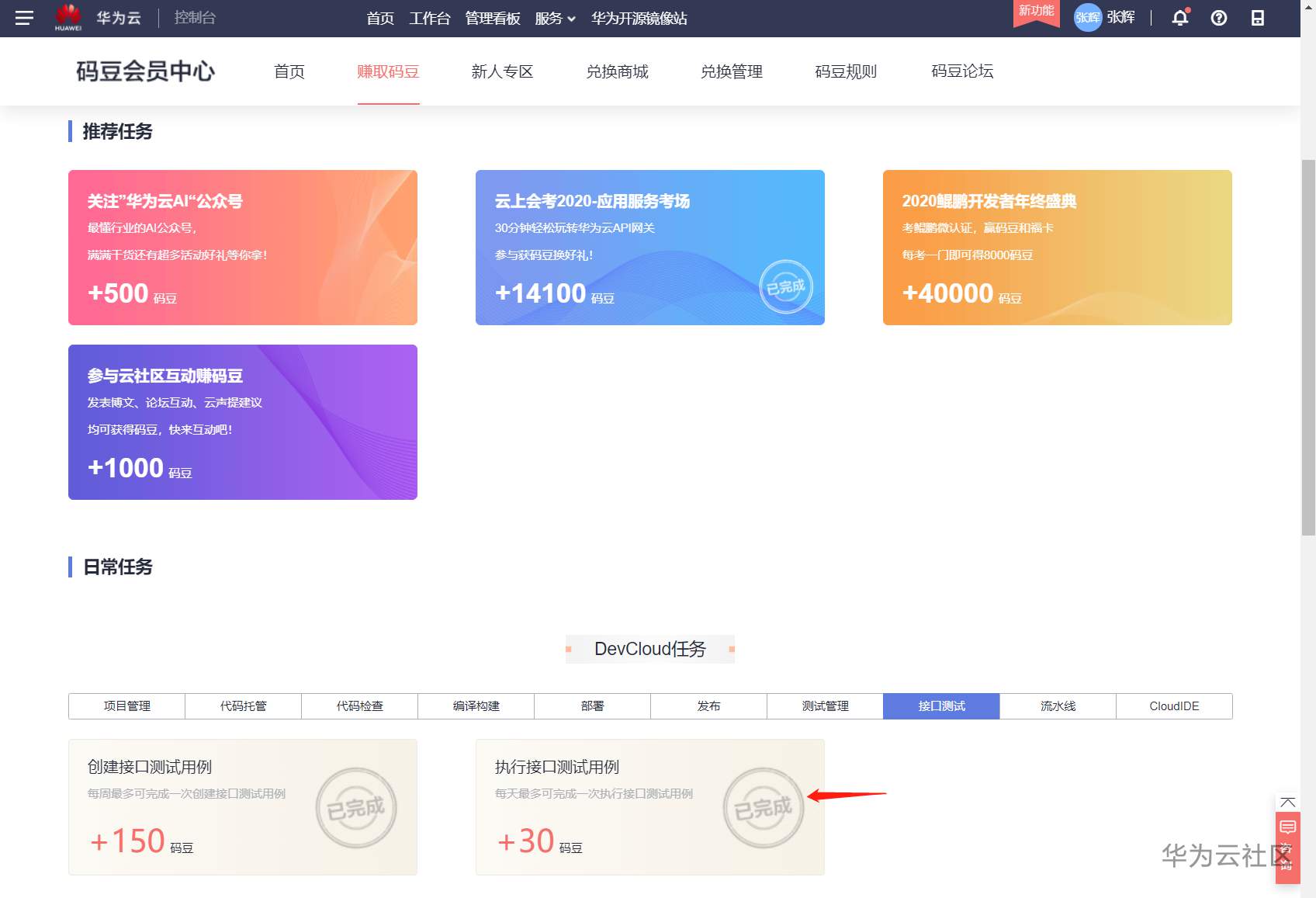The height and width of the screenshot is (898, 1316).
Task: Switch to the 测试管理 task tab
Action: coord(826,706)
